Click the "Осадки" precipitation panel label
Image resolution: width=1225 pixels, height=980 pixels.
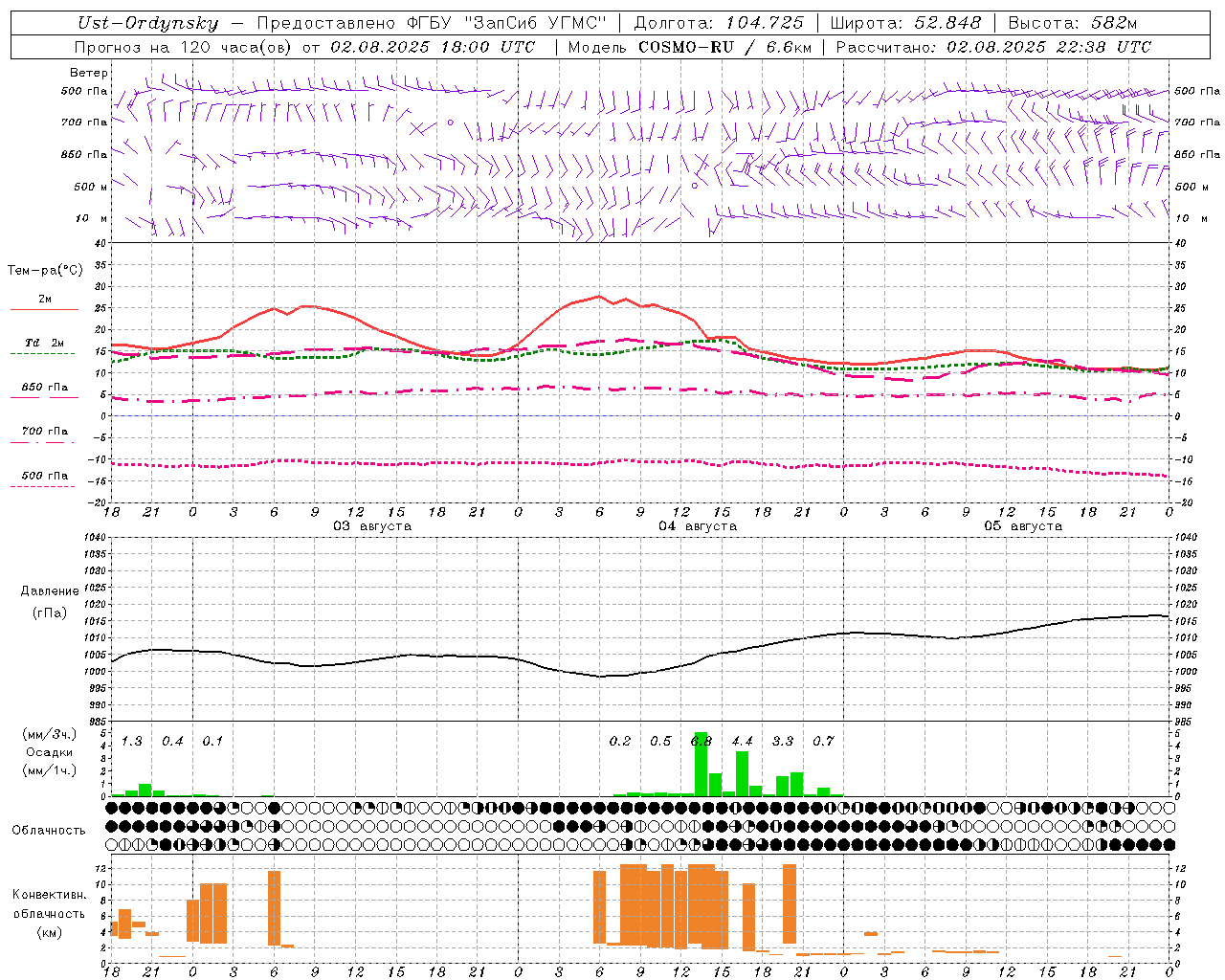(49, 752)
